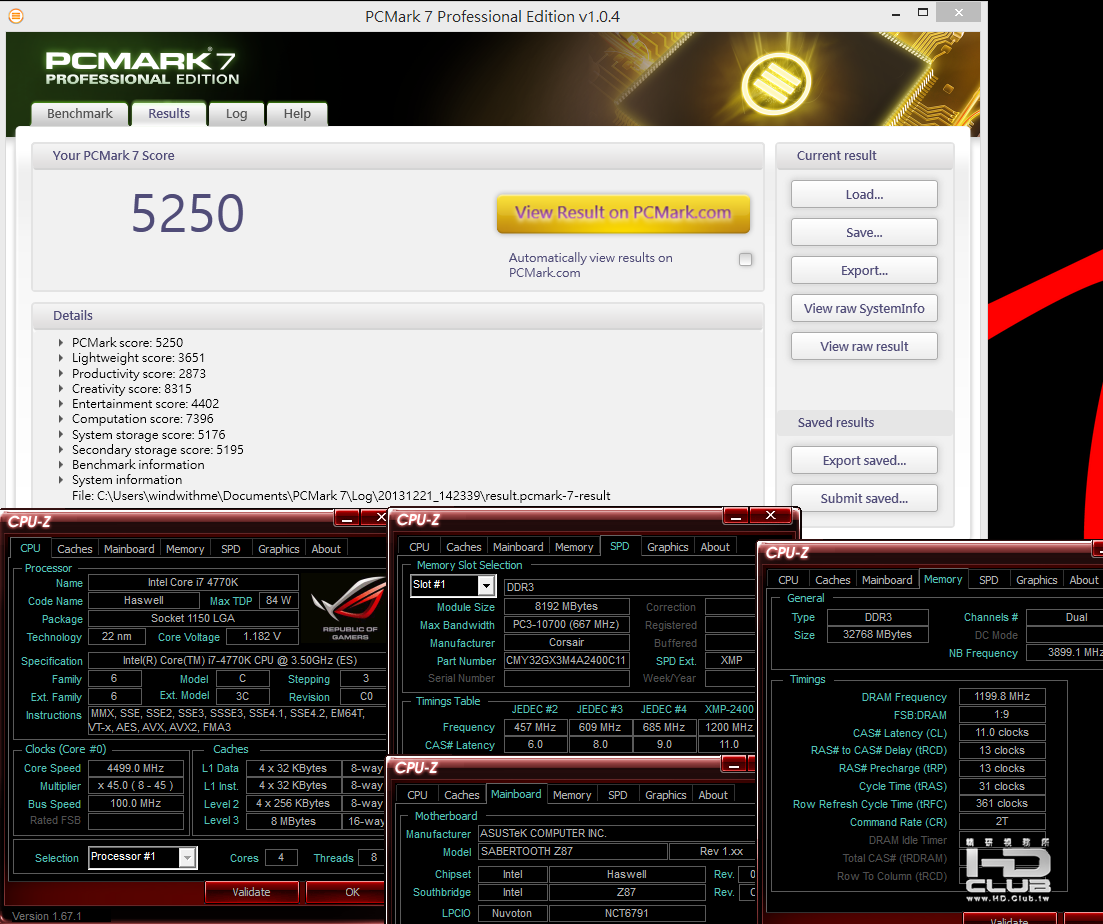Viewport: 1103px width, 924px height.
Task: Enable automatically view results on PCMark.com
Action: click(746, 259)
